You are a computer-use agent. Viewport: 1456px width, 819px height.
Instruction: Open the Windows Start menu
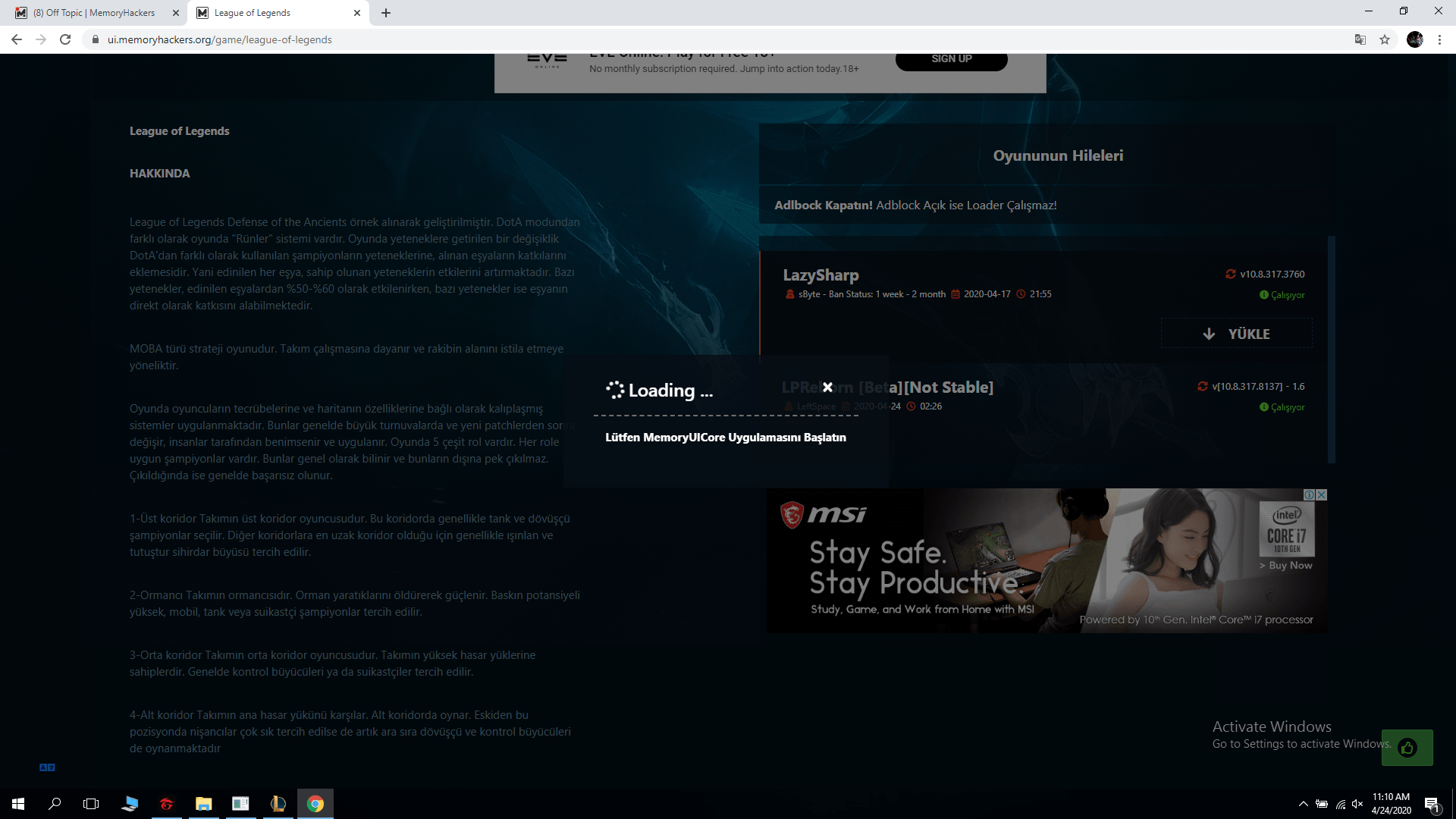pos(18,804)
